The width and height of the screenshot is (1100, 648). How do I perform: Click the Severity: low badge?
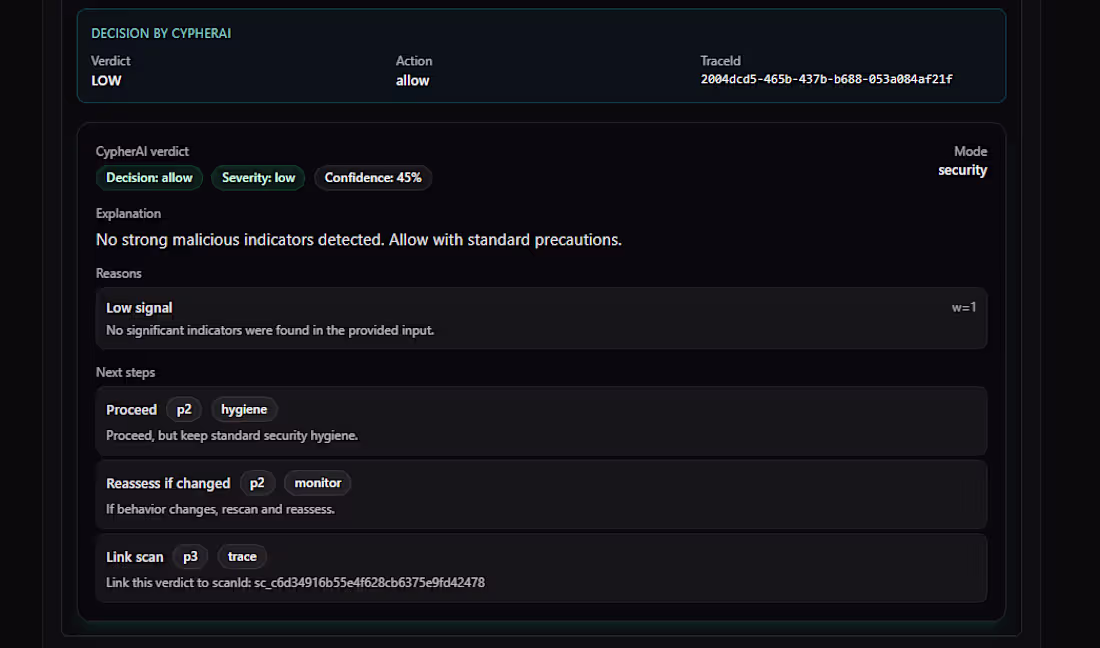coord(257,177)
